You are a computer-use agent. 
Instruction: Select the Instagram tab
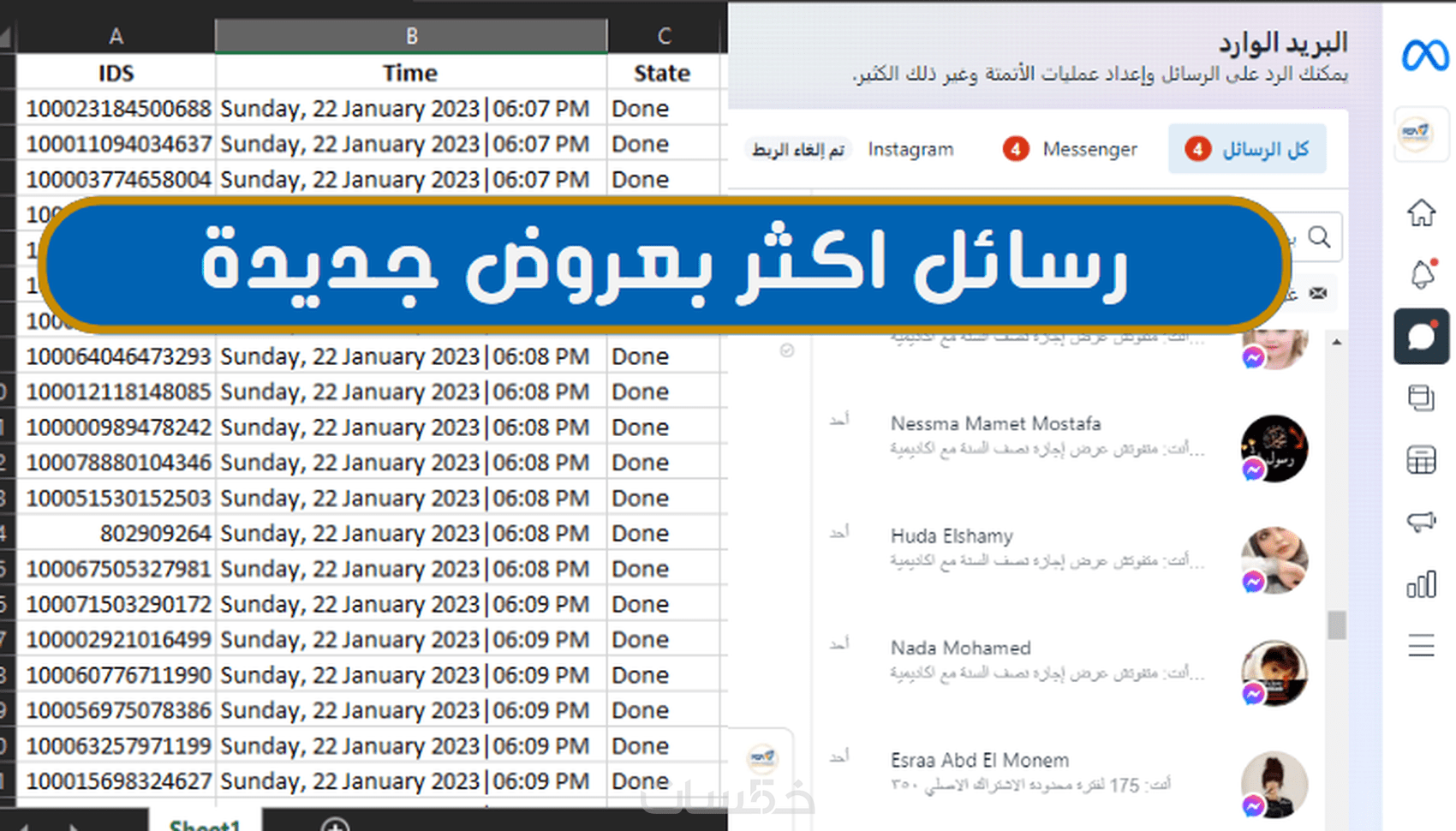click(x=910, y=149)
